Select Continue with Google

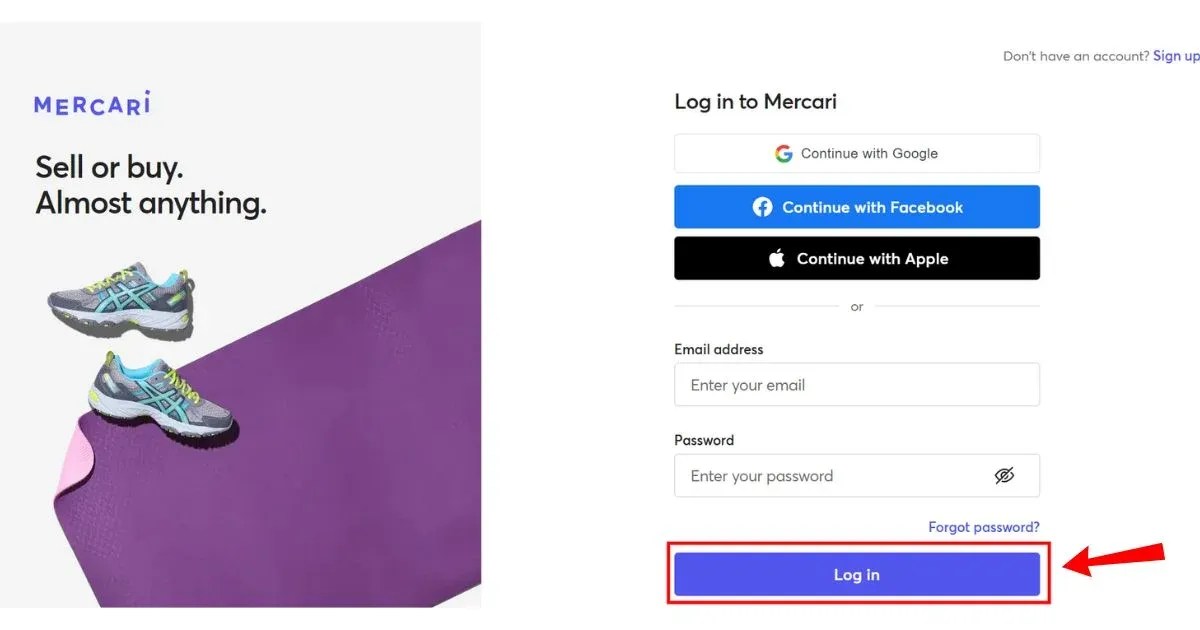[857, 153]
